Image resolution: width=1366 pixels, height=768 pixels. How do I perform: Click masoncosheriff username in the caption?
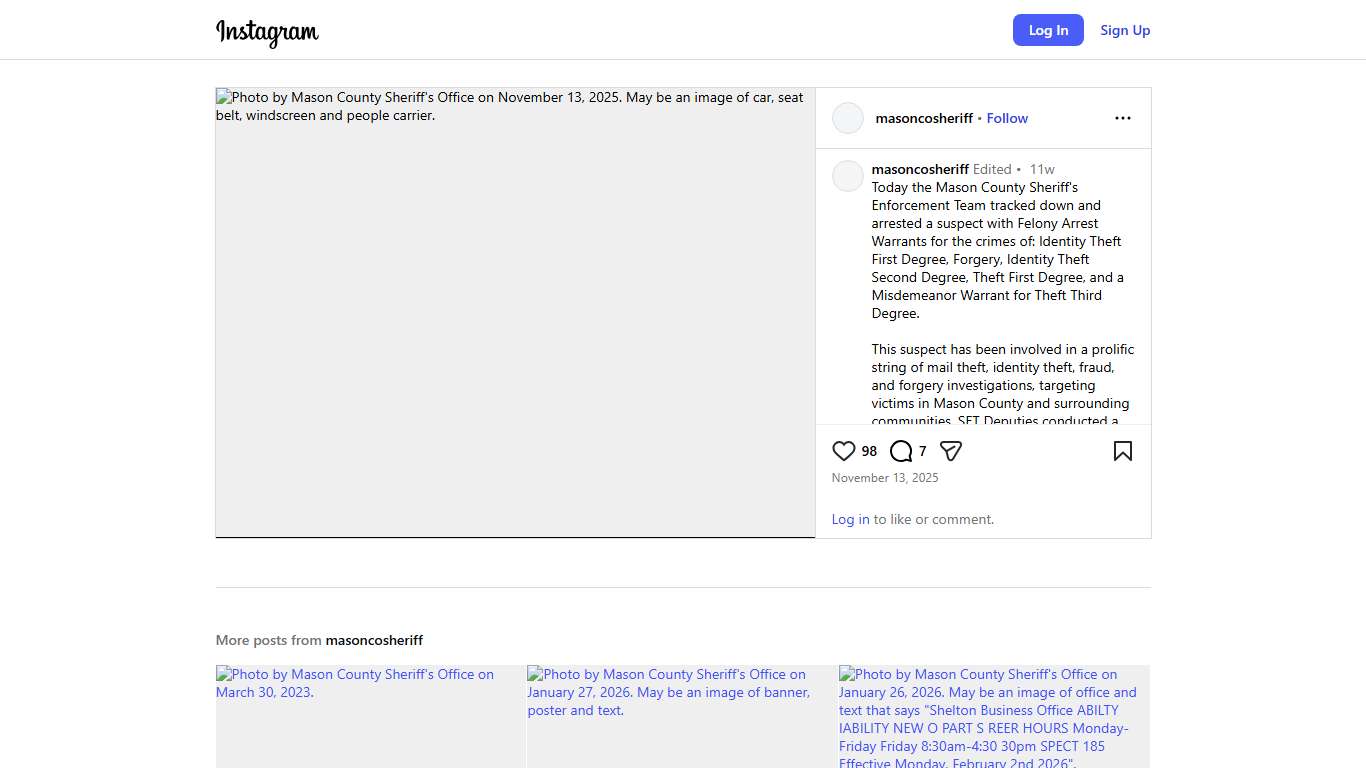[x=920, y=169]
